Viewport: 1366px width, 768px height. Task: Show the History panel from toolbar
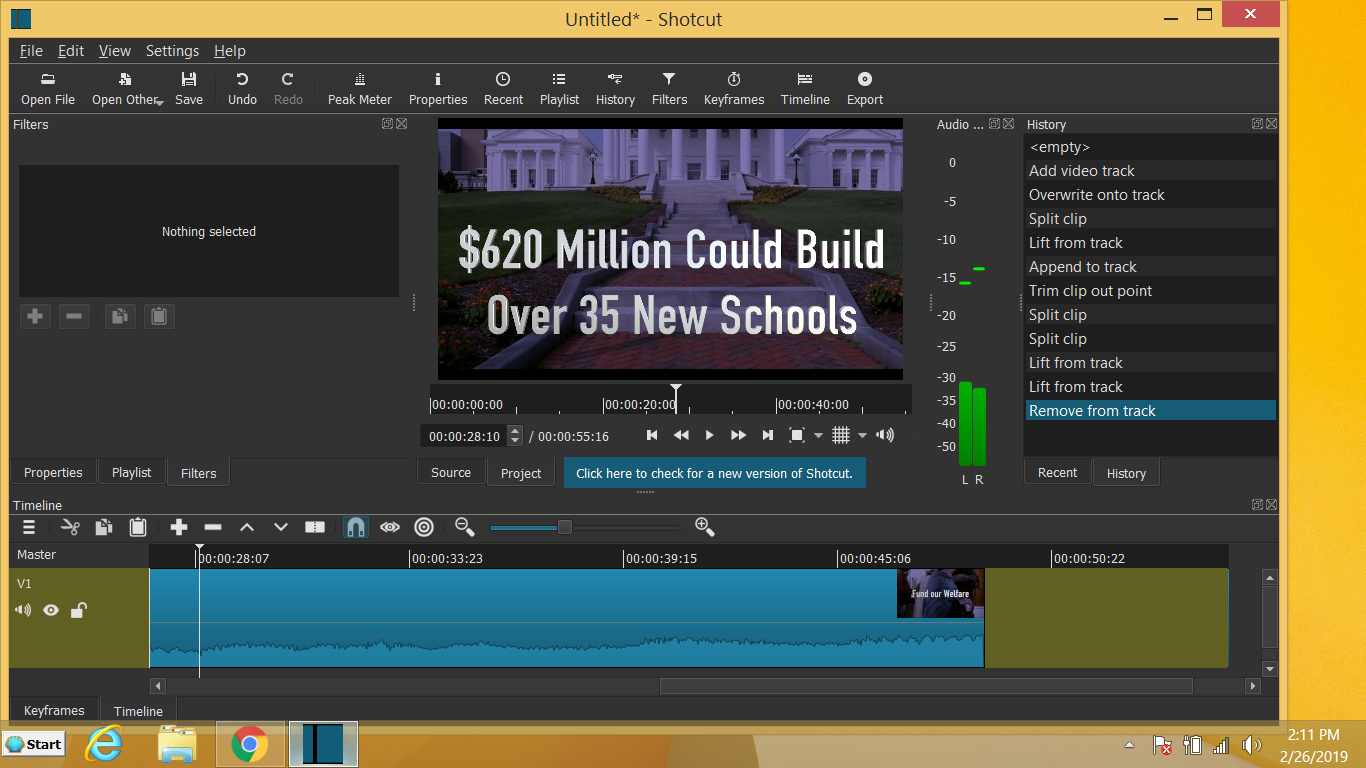(615, 88)
